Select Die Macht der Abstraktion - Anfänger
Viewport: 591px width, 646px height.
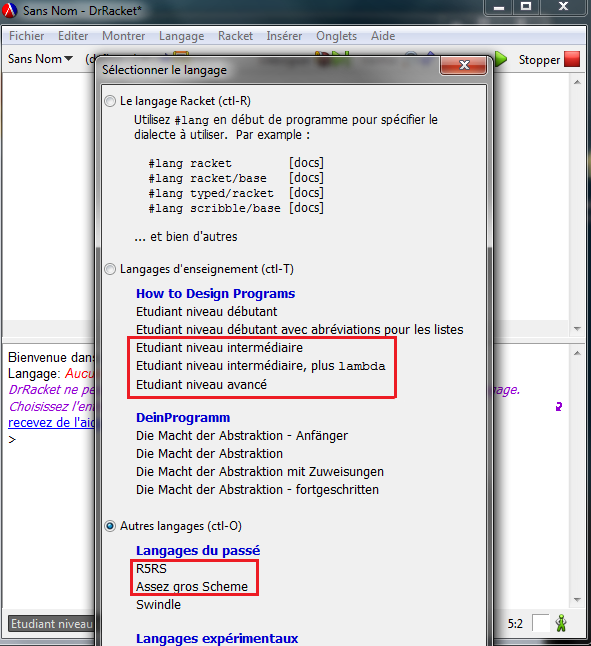pos(242,435)
